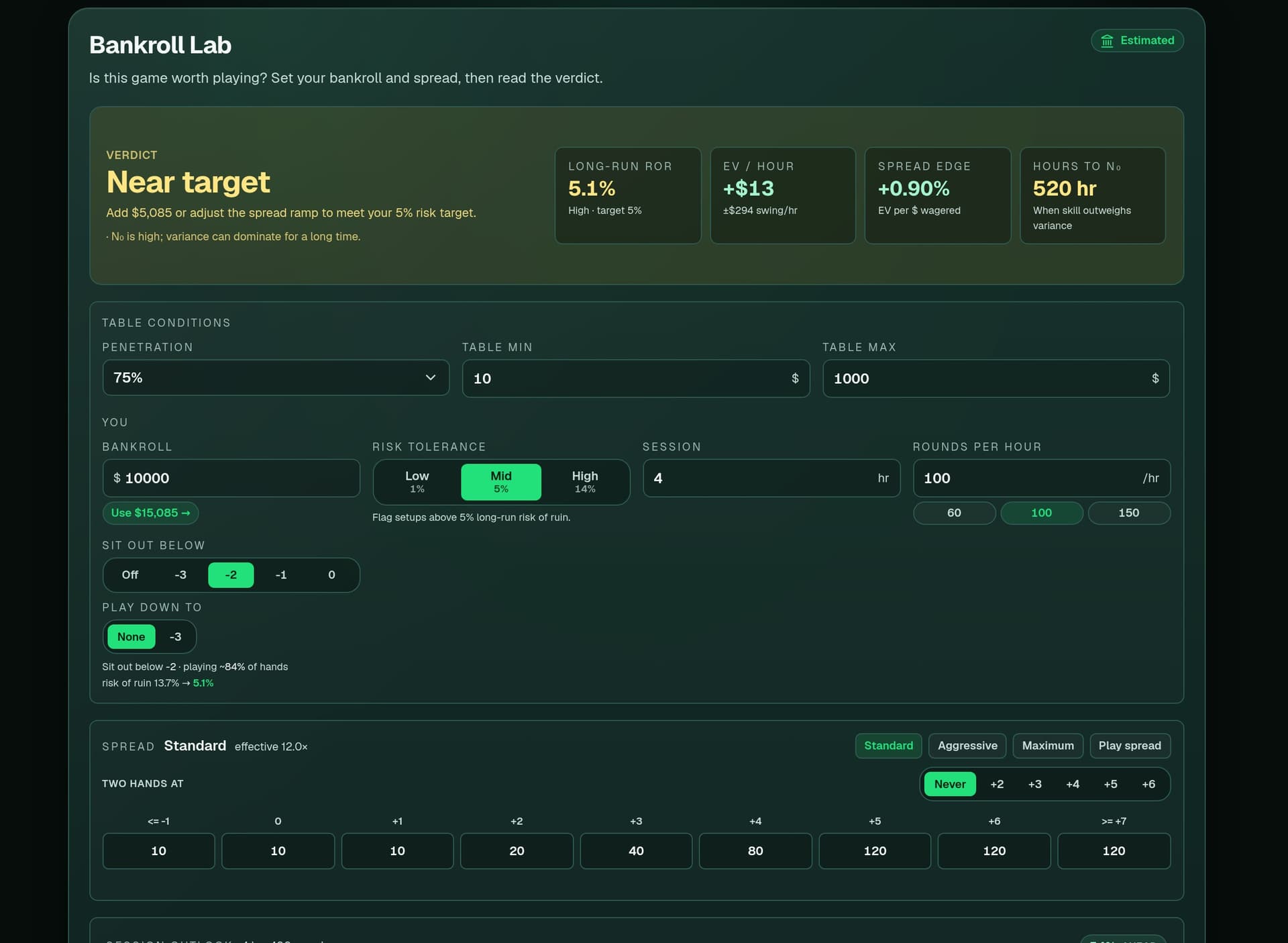Image resolution: width=1288 pixels, height=943 pixels.
Task: Apply the Use $15,085 suggestion
Action: coord(150,513)
